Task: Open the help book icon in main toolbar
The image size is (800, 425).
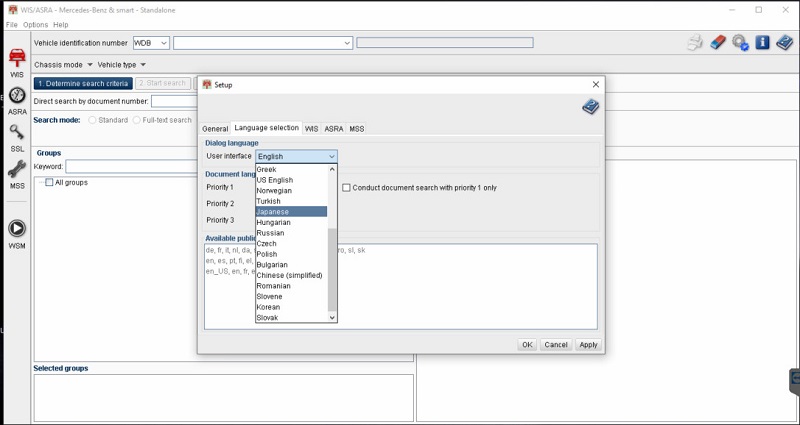Action: click(785, 42)
